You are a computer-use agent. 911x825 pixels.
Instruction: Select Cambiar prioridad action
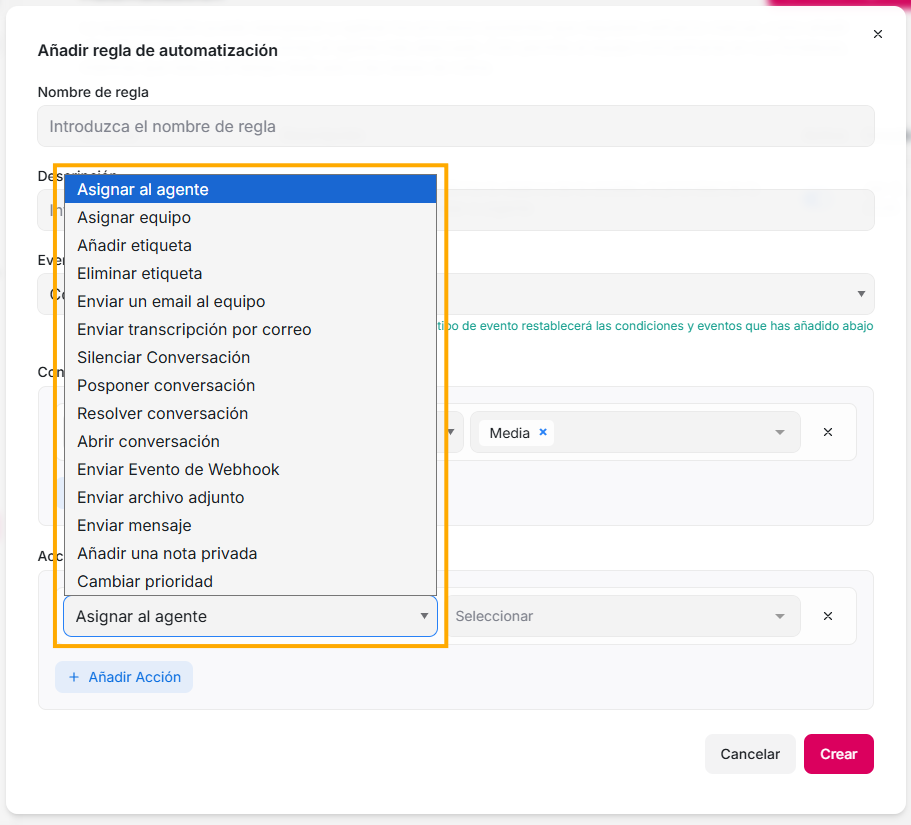tap(145, 581)
